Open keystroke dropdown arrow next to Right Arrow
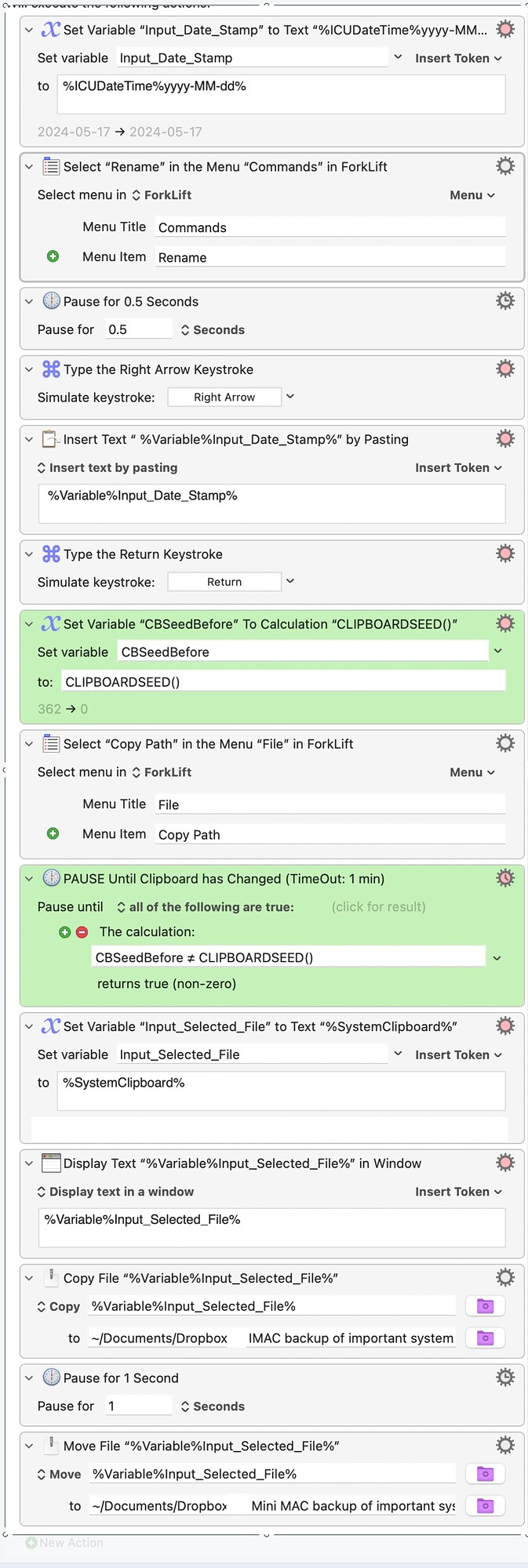Screen dimensions: 528x1568 click(x=290, y=397)
